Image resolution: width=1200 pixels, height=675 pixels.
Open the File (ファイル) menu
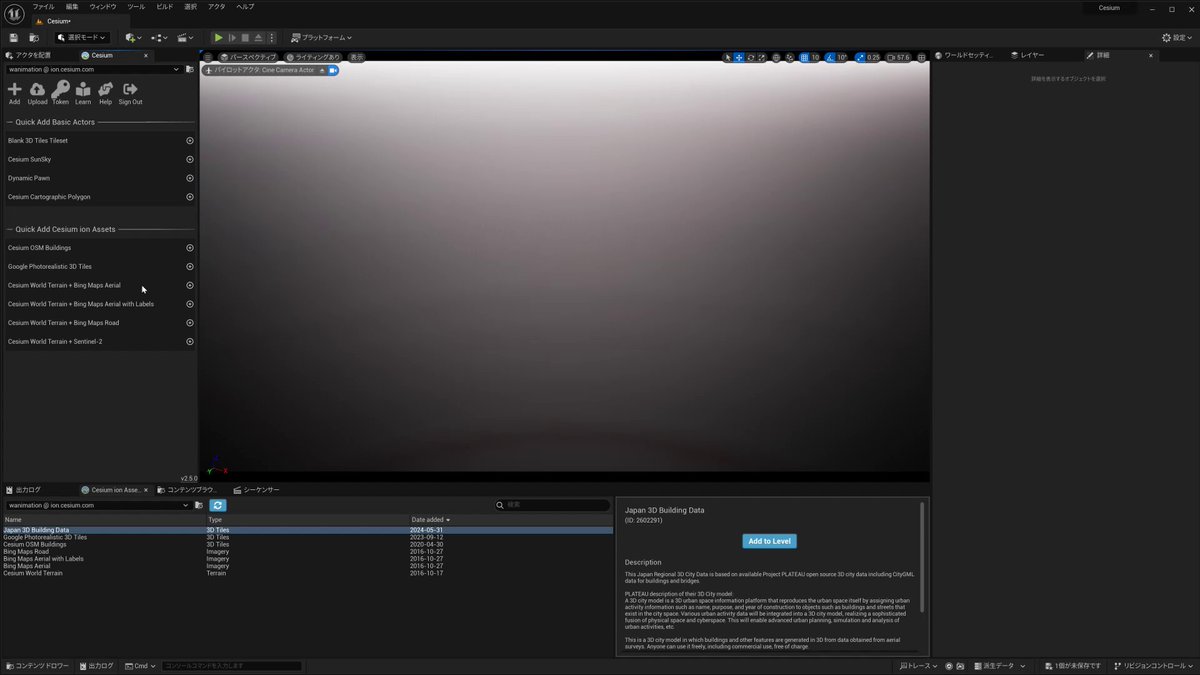(43, 7)
